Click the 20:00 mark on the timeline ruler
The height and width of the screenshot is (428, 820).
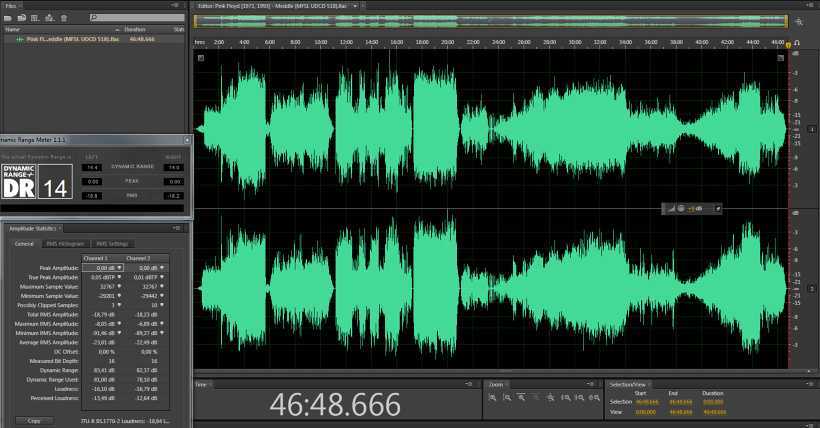click(447, 42)
